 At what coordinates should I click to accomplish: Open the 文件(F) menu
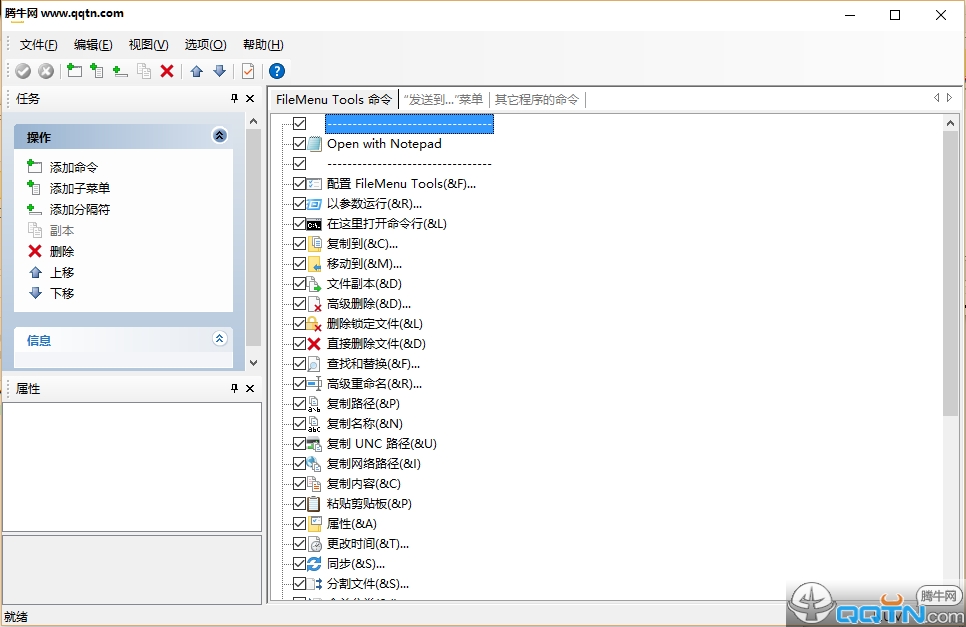coord(39,45)
